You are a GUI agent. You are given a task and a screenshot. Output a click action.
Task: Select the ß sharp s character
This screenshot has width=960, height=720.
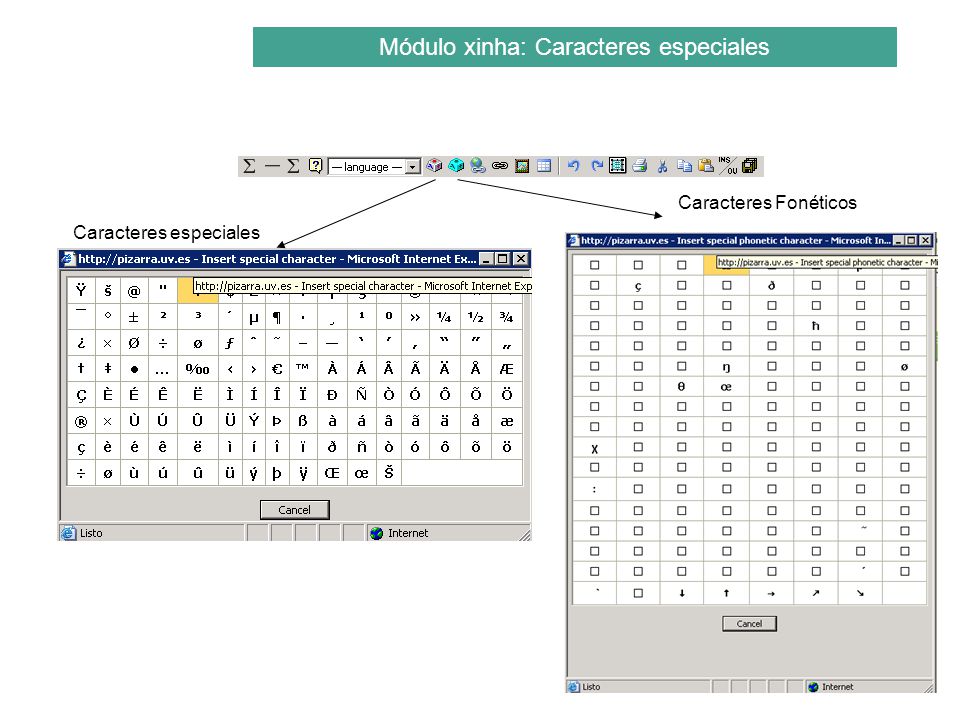pos(302,421)
